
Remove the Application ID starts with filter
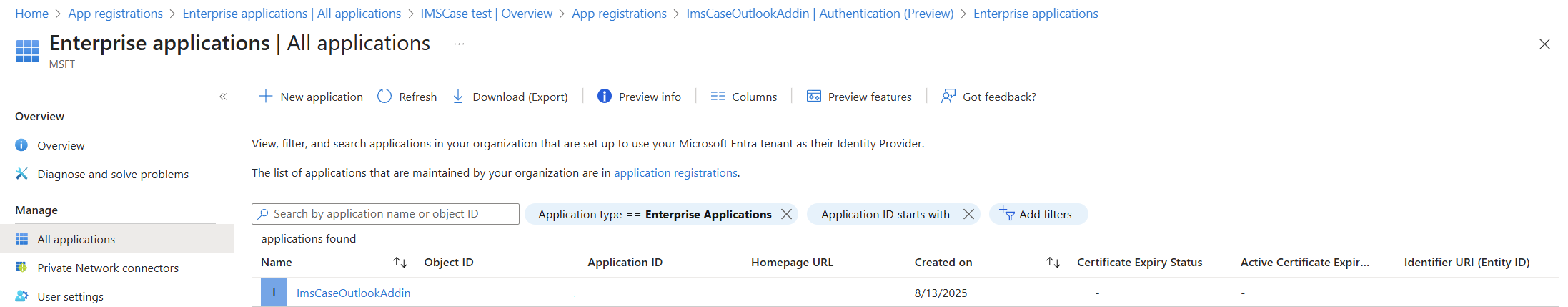(x=968, y=214)
